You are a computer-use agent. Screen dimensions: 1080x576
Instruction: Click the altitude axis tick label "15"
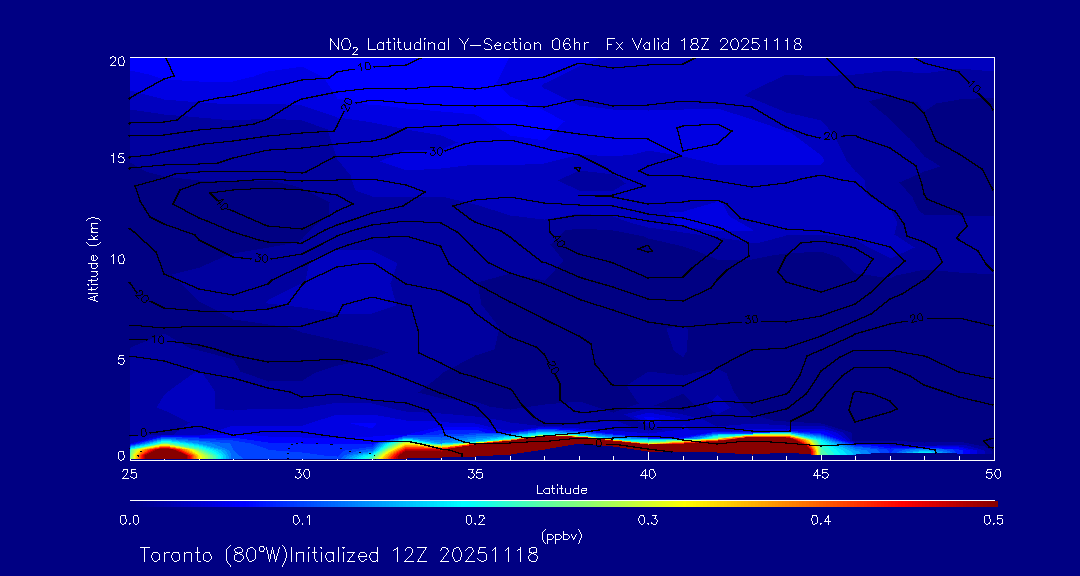pyautogui.click(x=116, y=158)
